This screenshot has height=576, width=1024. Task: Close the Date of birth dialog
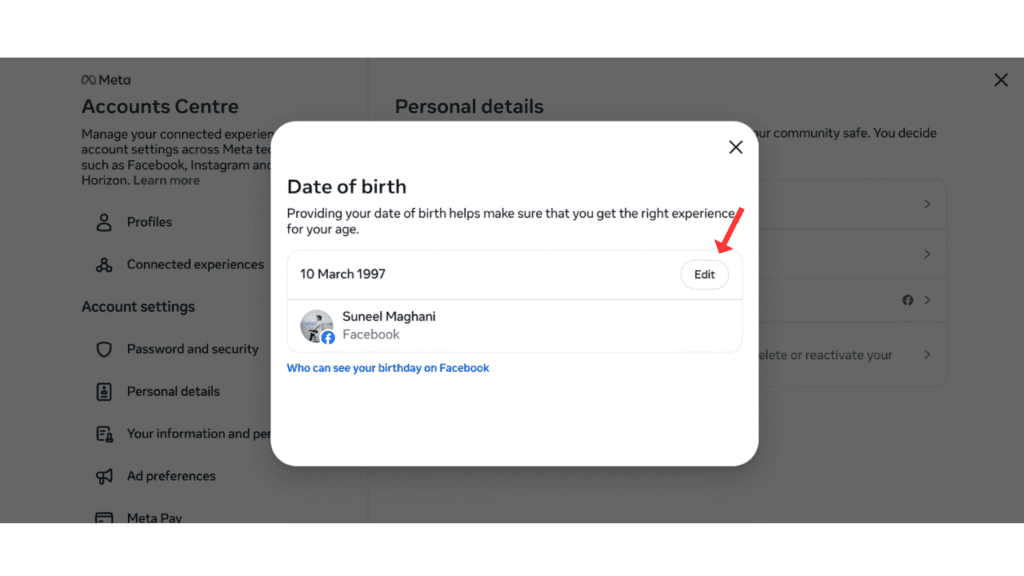point(735,146)
